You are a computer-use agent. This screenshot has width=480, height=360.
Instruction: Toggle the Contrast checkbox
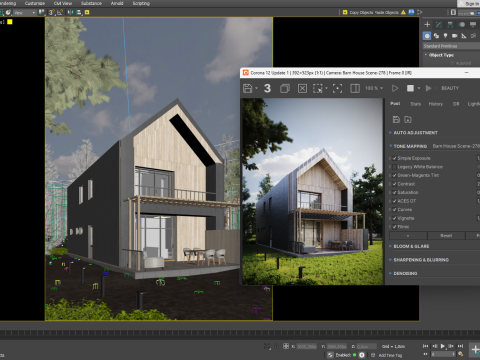click(x=395, y=184)
